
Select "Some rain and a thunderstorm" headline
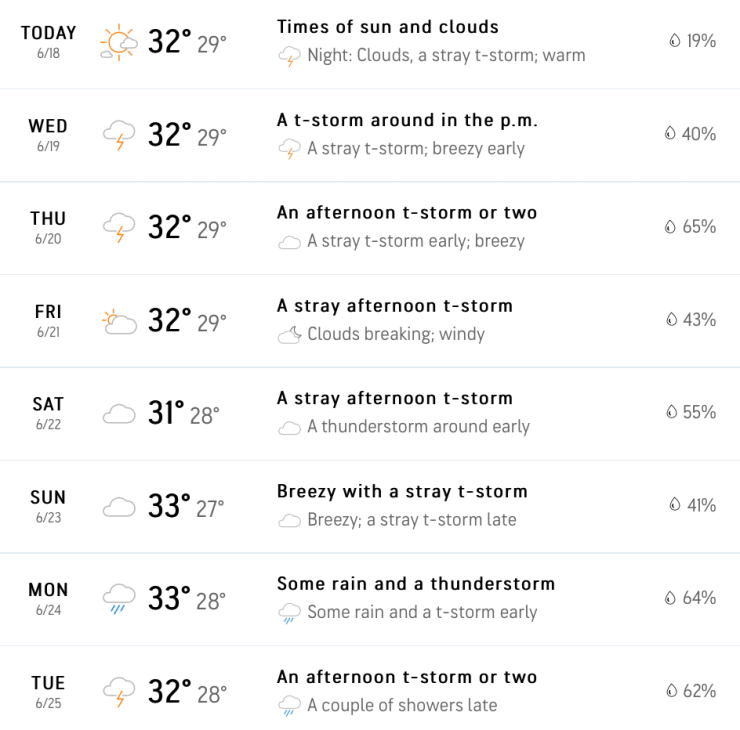point(415,584)
